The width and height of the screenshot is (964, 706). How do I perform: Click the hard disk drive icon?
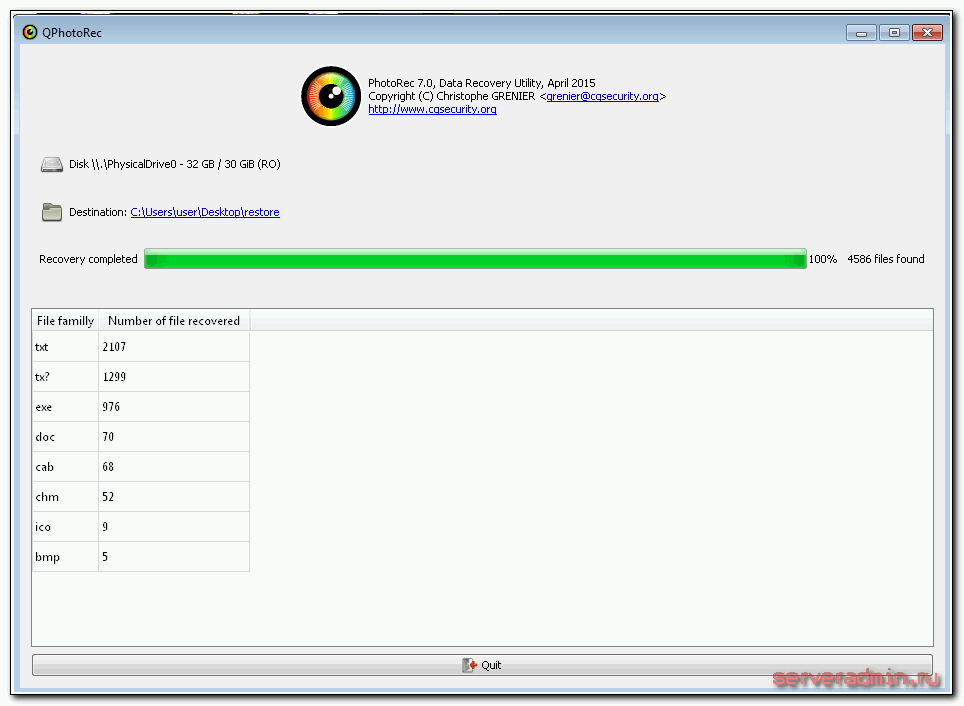51,165
